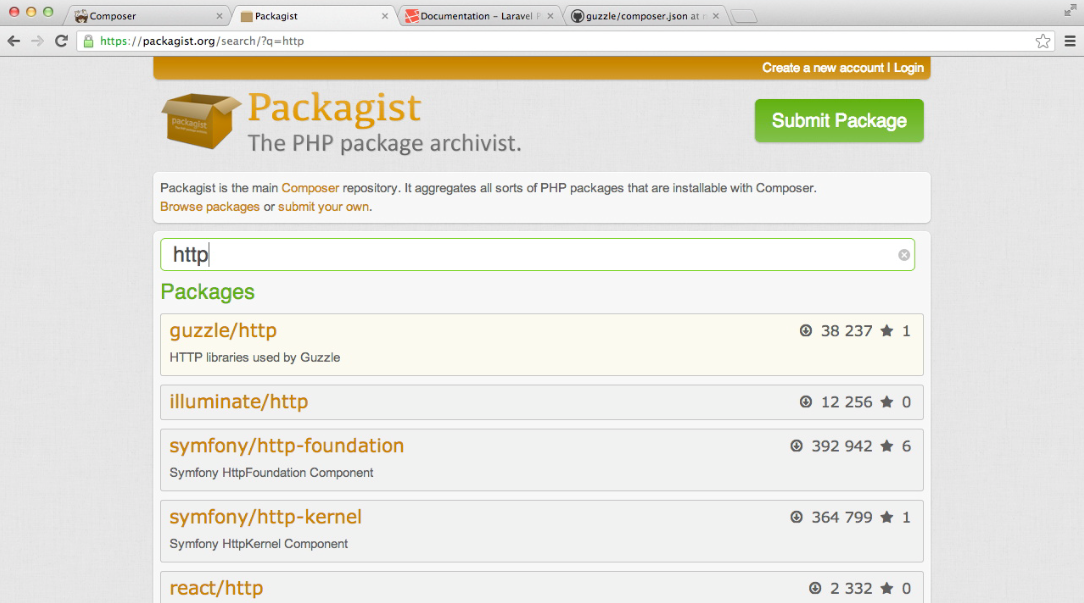Click the Submit Package button

(x=839, y=120)
